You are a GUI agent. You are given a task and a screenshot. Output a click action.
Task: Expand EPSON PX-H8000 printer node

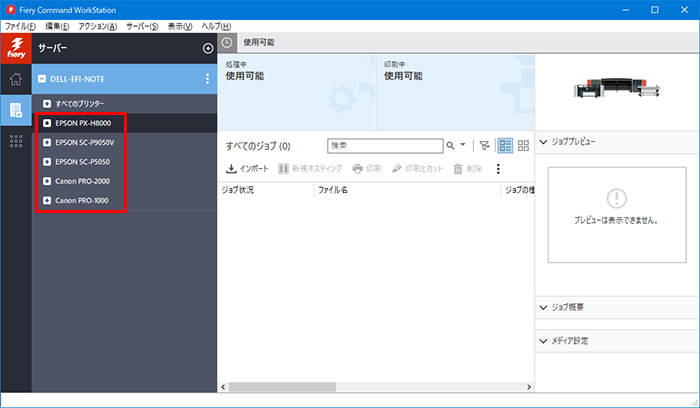pos(47,123)
